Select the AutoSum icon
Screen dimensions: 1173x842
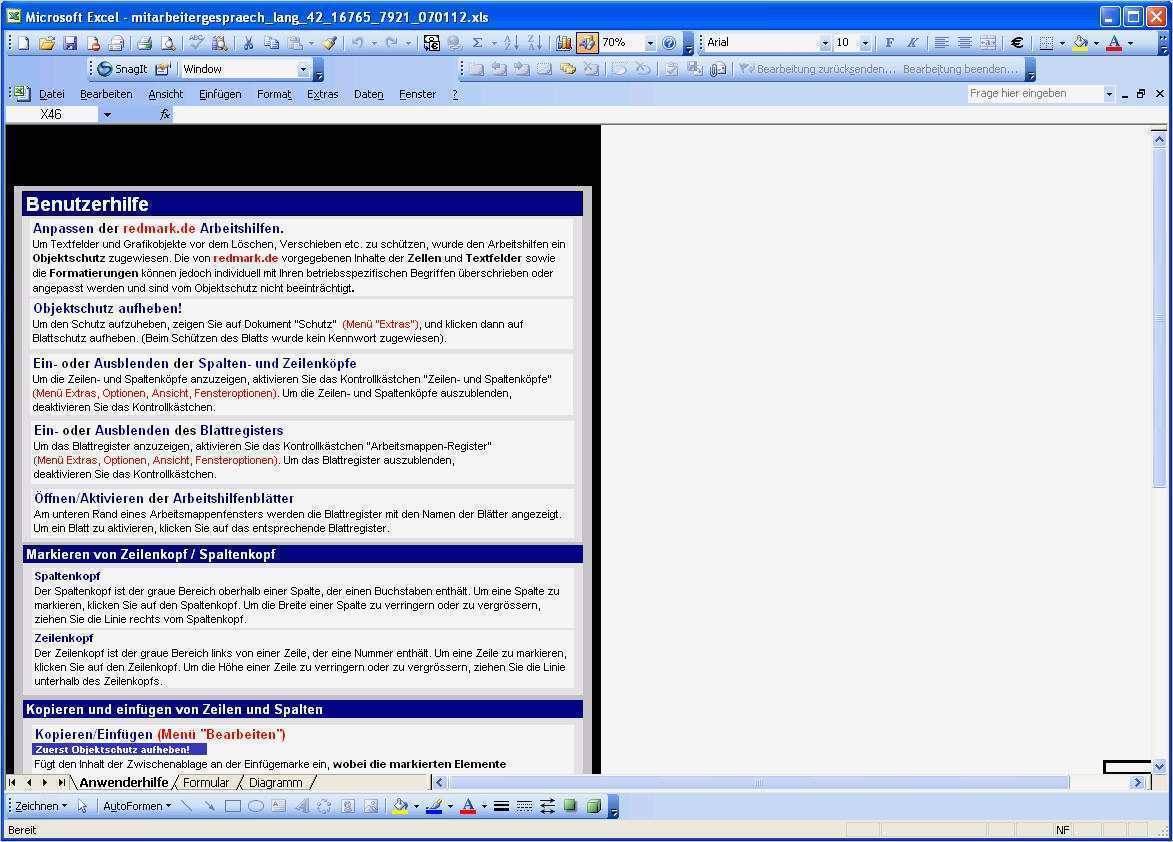click(477, 43)
